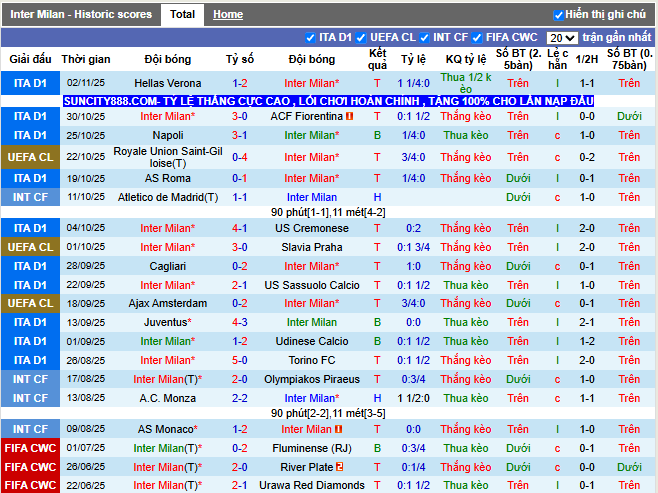658x493 pixels.
Task: Click the red card icon next to ACF Fiorentina
Action: [x=349, y=116]
